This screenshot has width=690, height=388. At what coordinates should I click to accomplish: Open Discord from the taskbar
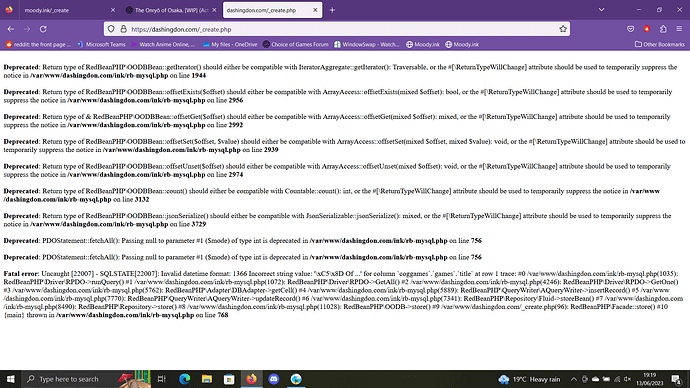(274, 379)
